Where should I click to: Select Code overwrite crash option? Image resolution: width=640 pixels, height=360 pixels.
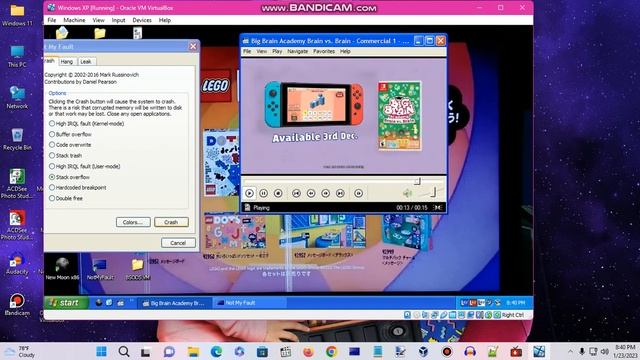[x=70, y=145]
